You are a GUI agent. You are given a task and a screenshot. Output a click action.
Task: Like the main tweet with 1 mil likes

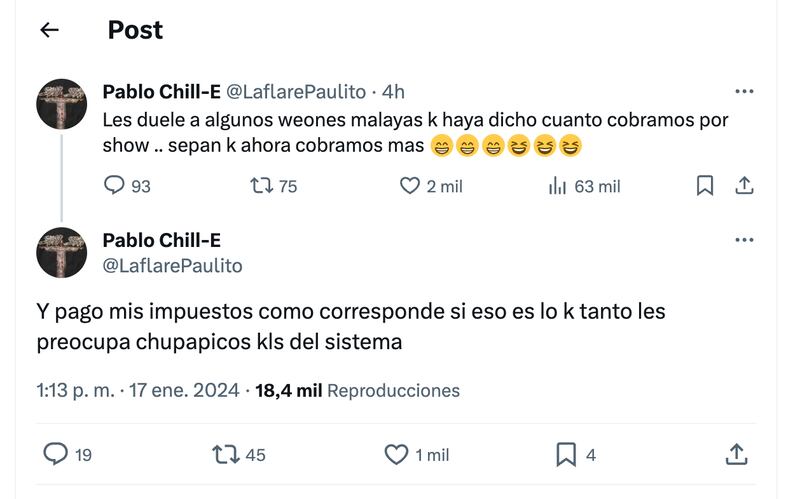pyautogui.click(x=397, y=455)
